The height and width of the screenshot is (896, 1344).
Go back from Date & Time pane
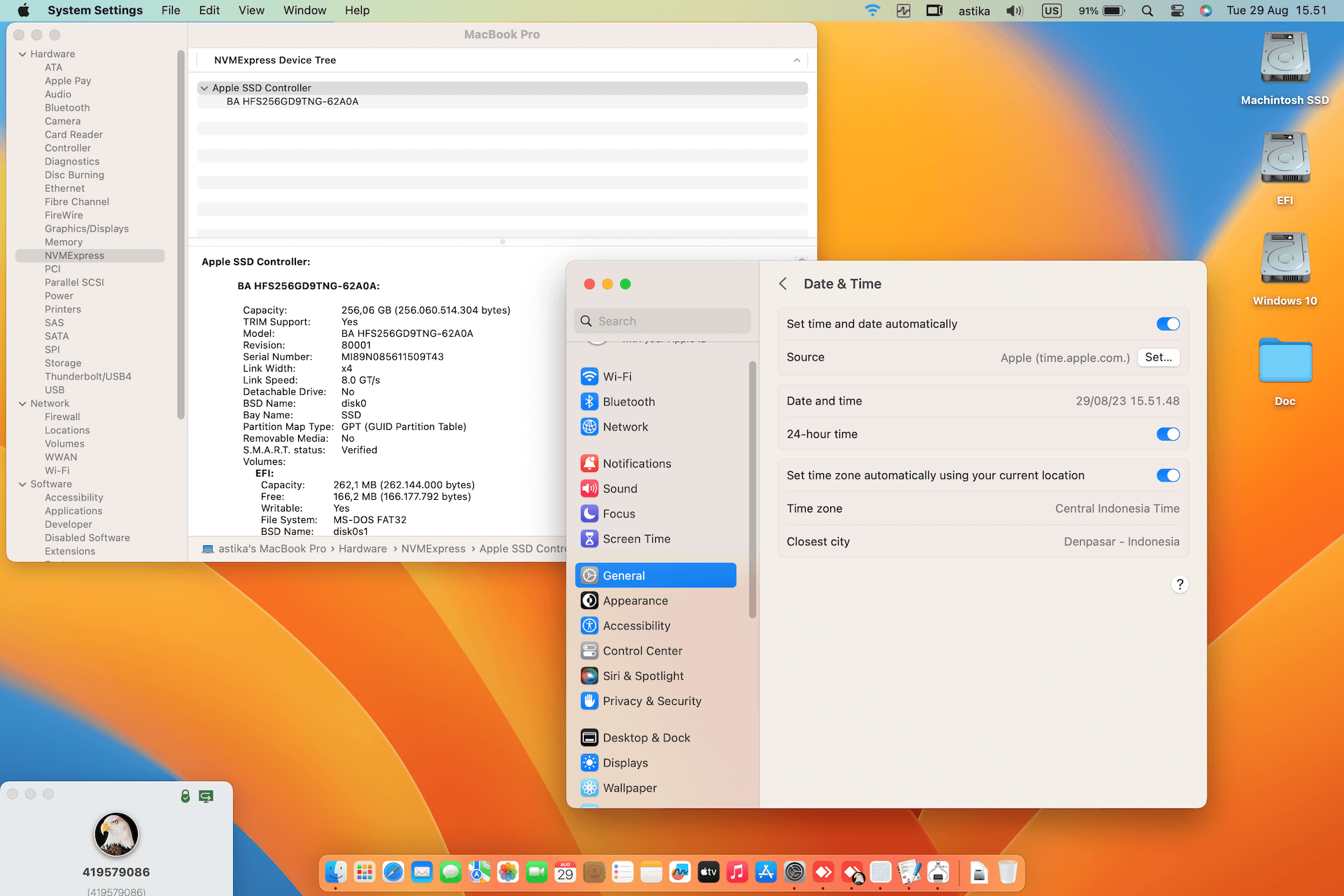pyautogui.click(x=783, y=284)
